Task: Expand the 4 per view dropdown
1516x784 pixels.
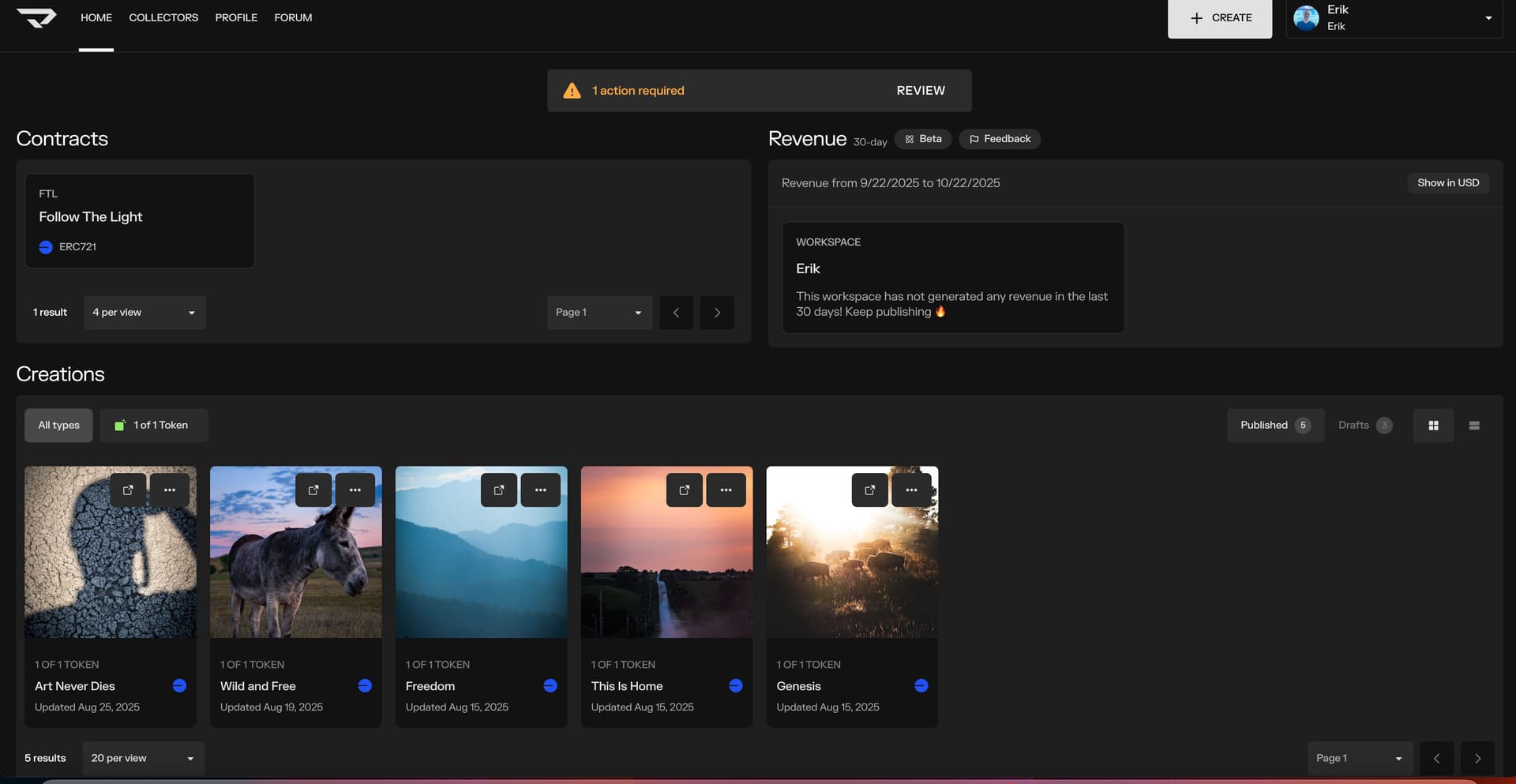Action: [x=144, y=313]
